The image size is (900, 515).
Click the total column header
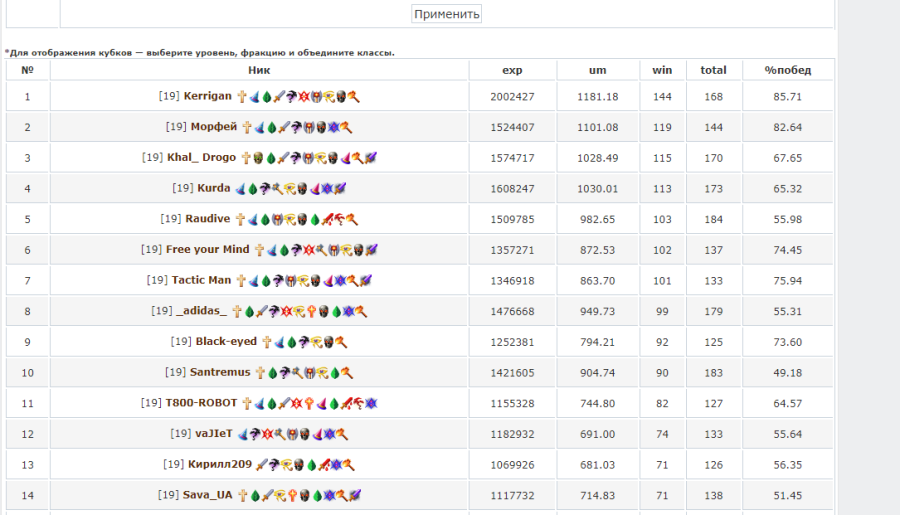tap(713, 70)
